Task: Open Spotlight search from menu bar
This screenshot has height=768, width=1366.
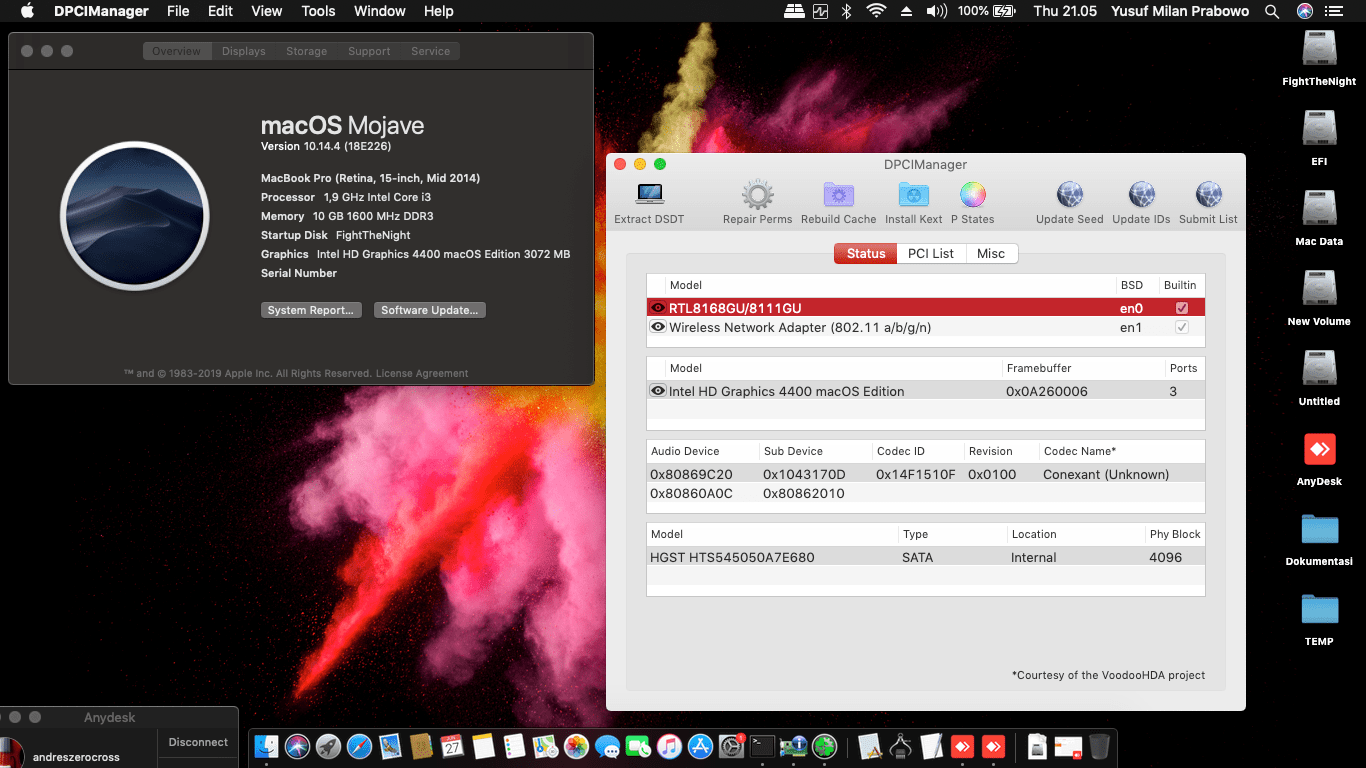Action: pyautogui.click(x=1271, y=11)
